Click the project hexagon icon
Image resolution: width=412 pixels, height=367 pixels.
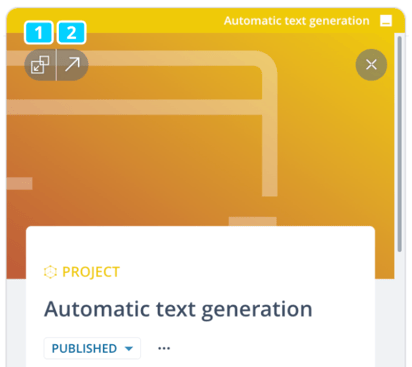click(x=50, y=272)
